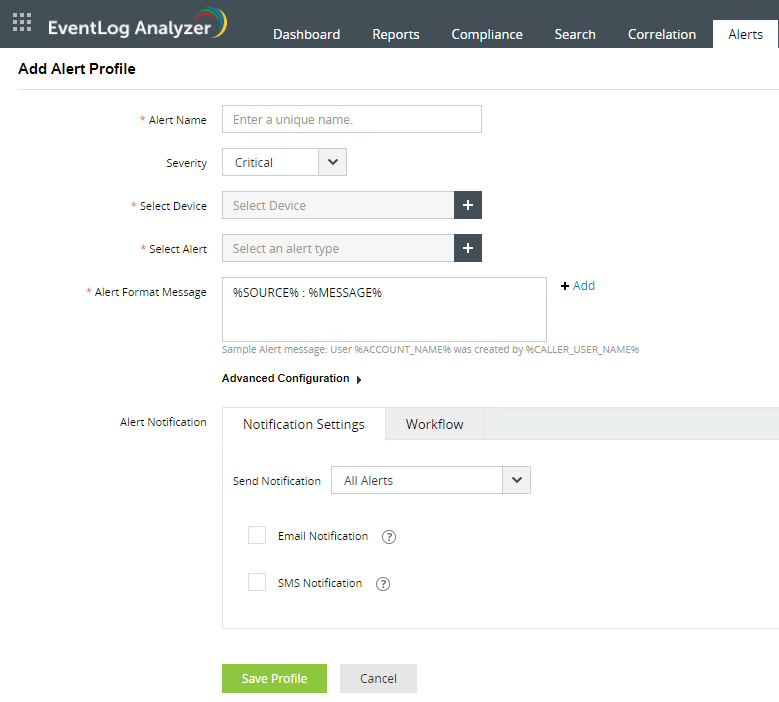779x702 pixels.
Task: Open SMS Notification help icon
Action: (383, 584)
